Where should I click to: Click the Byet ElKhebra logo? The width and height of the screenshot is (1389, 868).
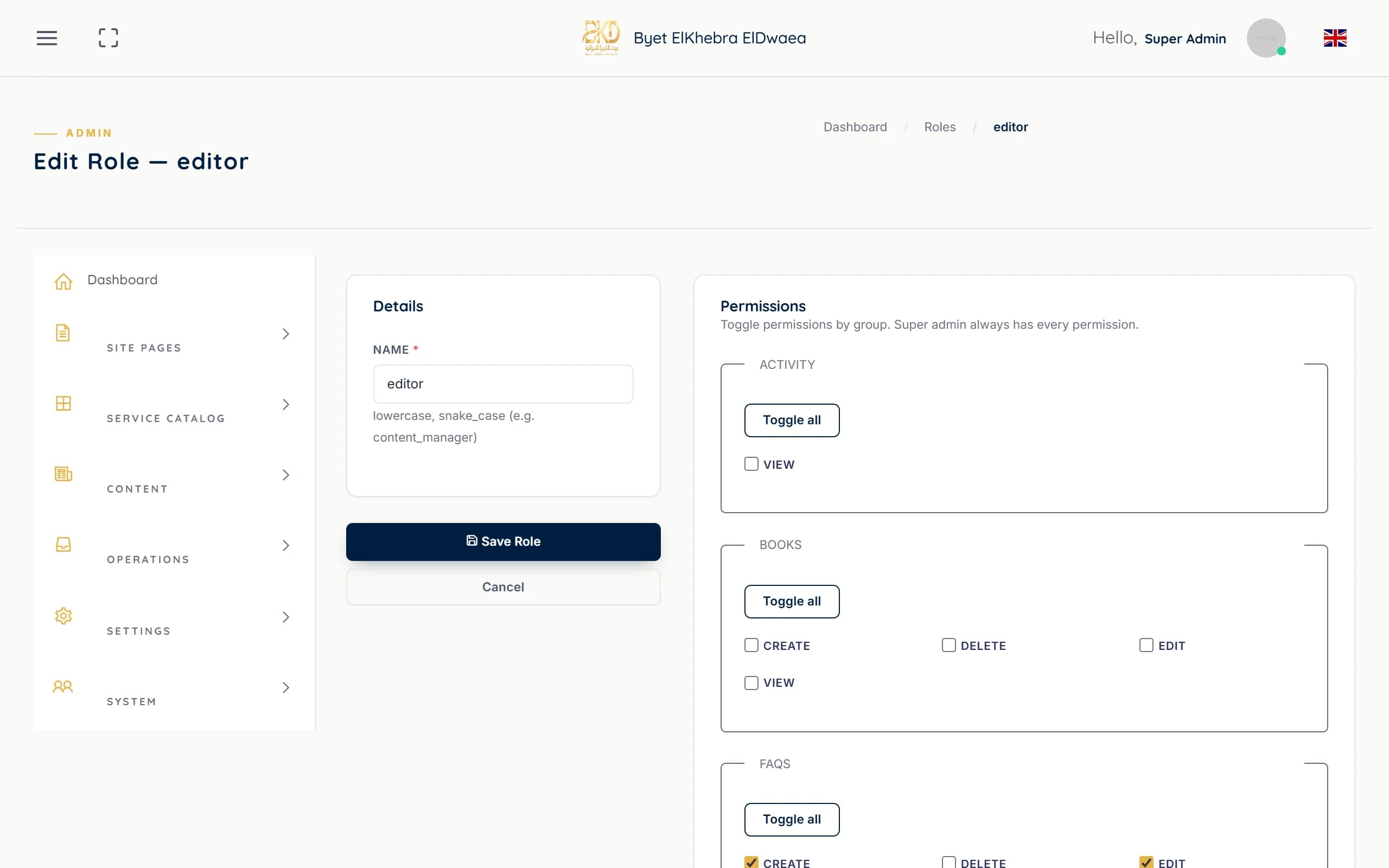click(x=601, y=38)
